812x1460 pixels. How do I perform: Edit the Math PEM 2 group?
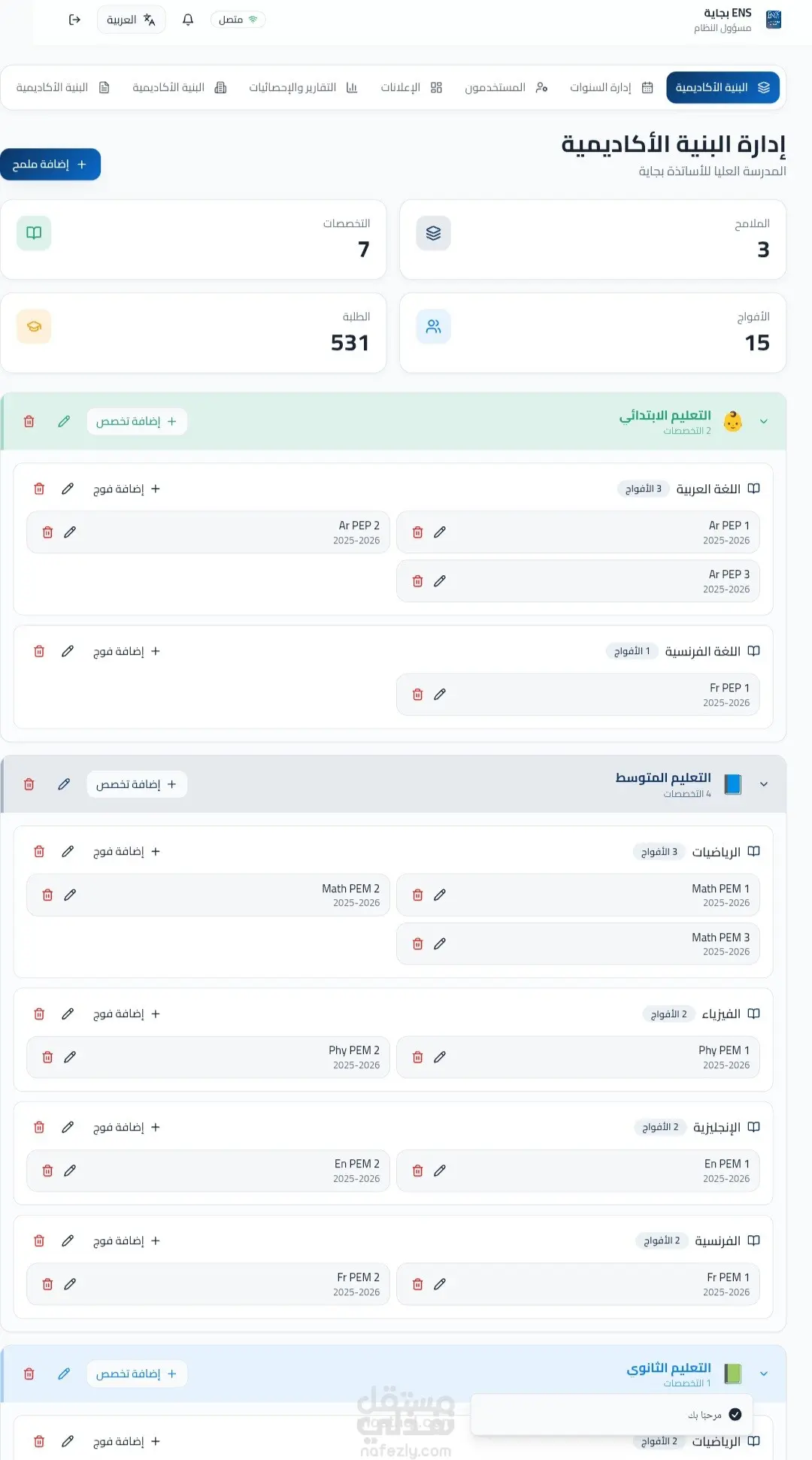point(70,895)
